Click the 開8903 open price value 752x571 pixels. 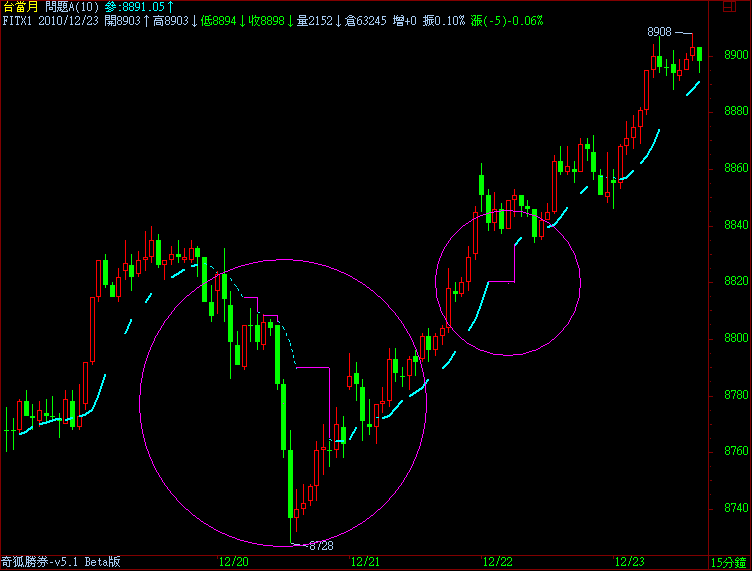click(127, 21)
